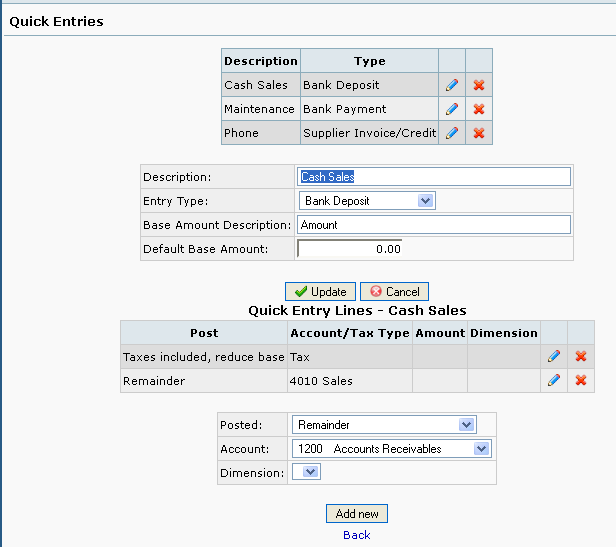Viewport: 616px width, 547px height.
Task: Delete the Taxes included line
Action: pyautogui.click(x=581, y=356)
